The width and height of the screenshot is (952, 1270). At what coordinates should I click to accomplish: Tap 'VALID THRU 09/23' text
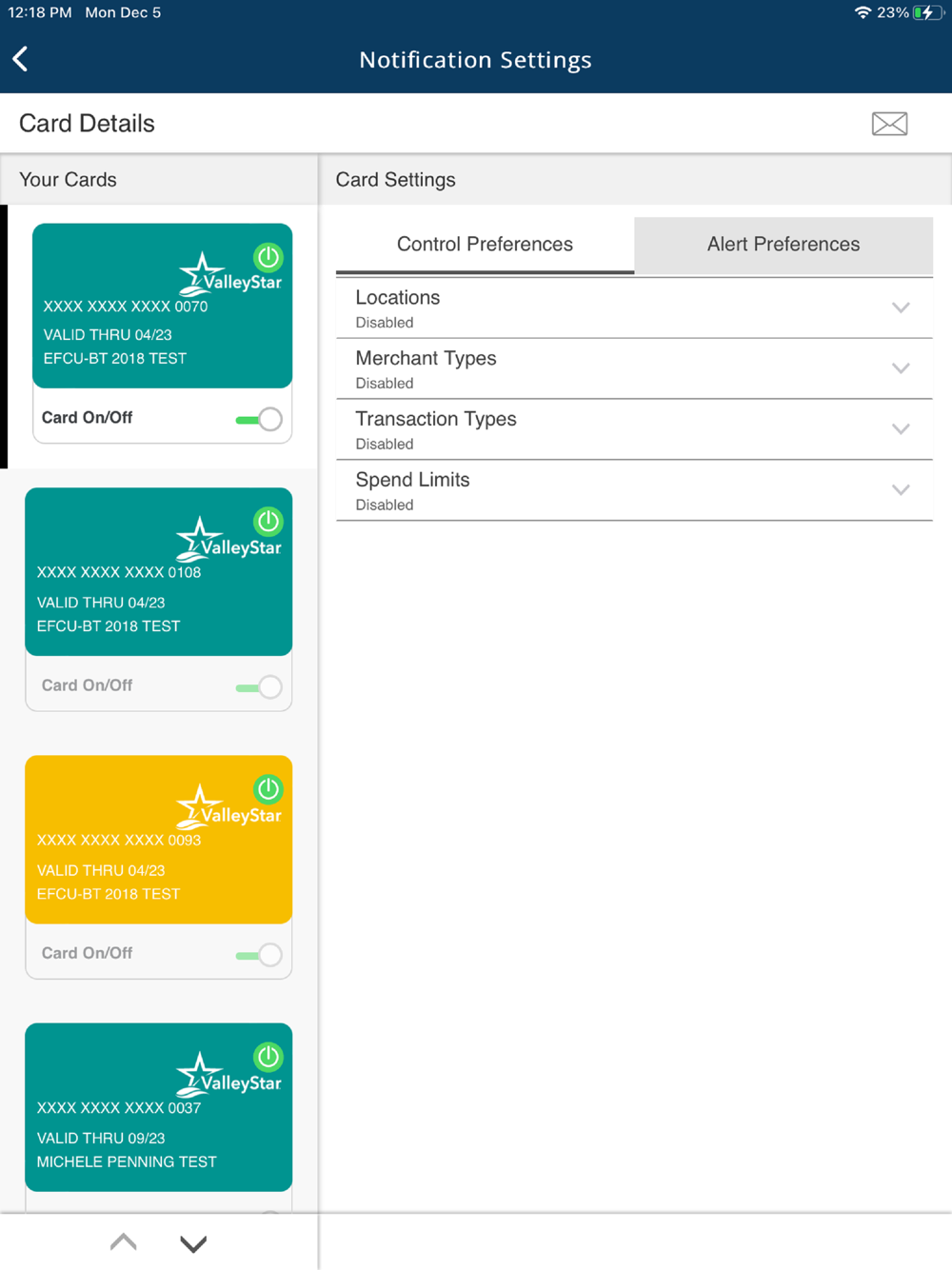tap(101, 1139)
